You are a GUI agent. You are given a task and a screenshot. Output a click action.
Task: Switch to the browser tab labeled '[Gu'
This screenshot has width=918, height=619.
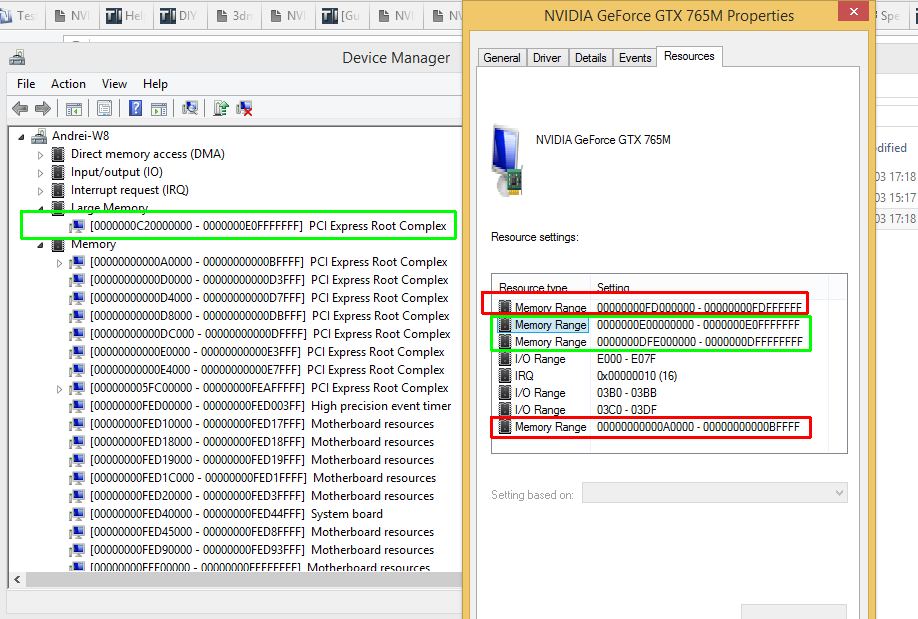(x=341, y=16)
